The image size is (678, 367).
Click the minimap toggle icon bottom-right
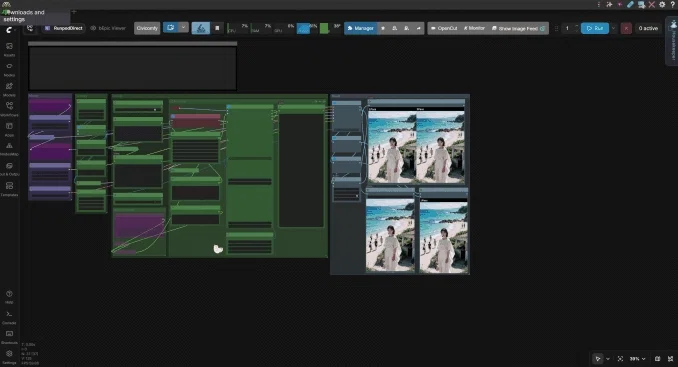coord(657,359)
